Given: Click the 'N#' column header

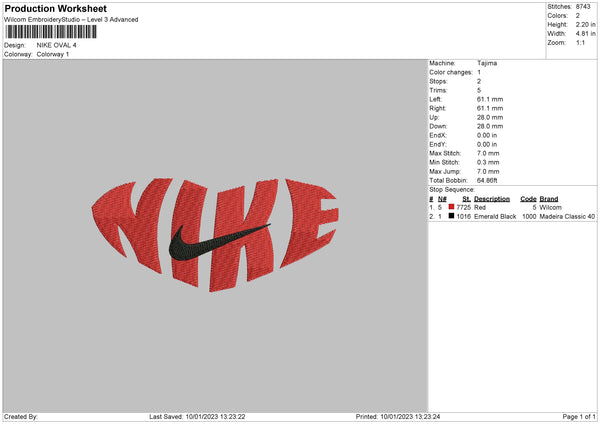Looking at the screenshot, I should coord(442,199).
